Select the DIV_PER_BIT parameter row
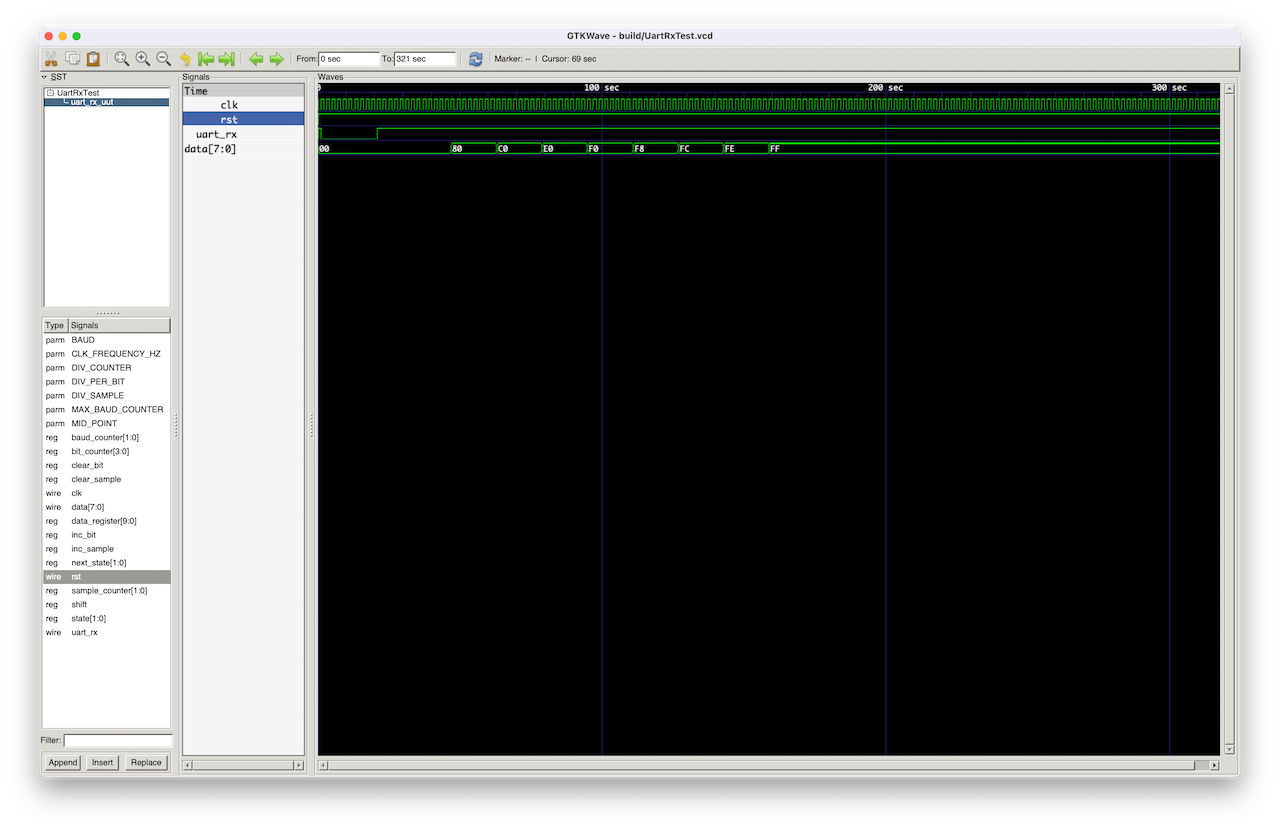The image size is (1280, 829). tap(106, 382)
